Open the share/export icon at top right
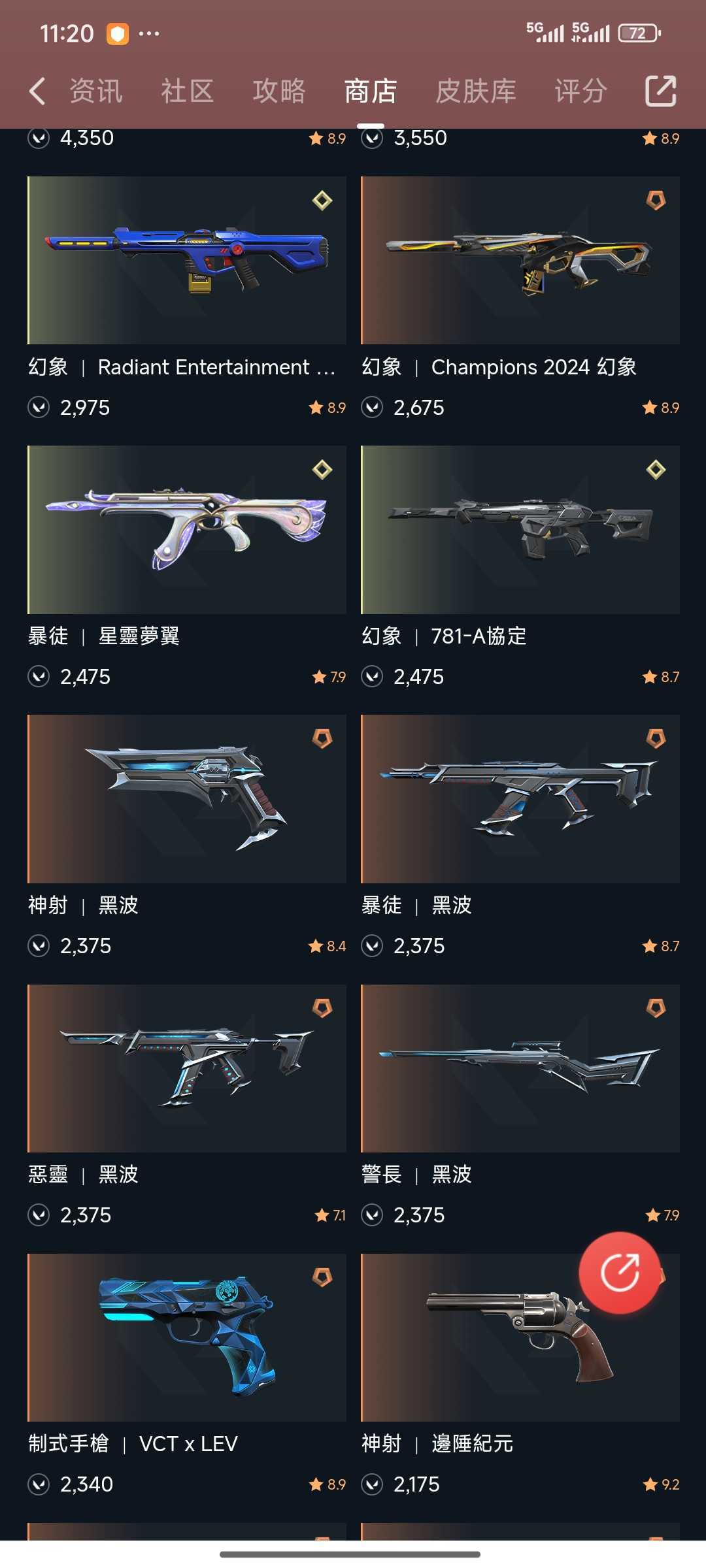Image resolution: width=706 pixels, height=1568 pixels. click(x=660, y=91)
